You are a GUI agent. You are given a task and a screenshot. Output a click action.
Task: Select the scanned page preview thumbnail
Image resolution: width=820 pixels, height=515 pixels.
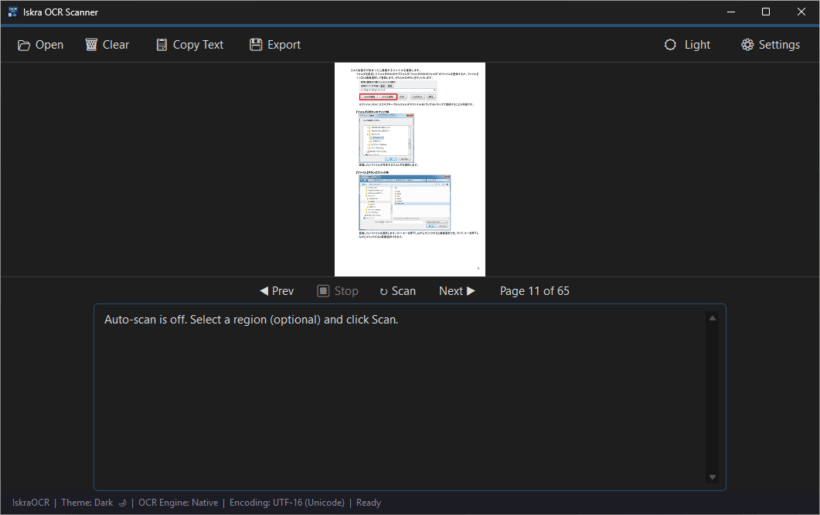click(410, 169)
